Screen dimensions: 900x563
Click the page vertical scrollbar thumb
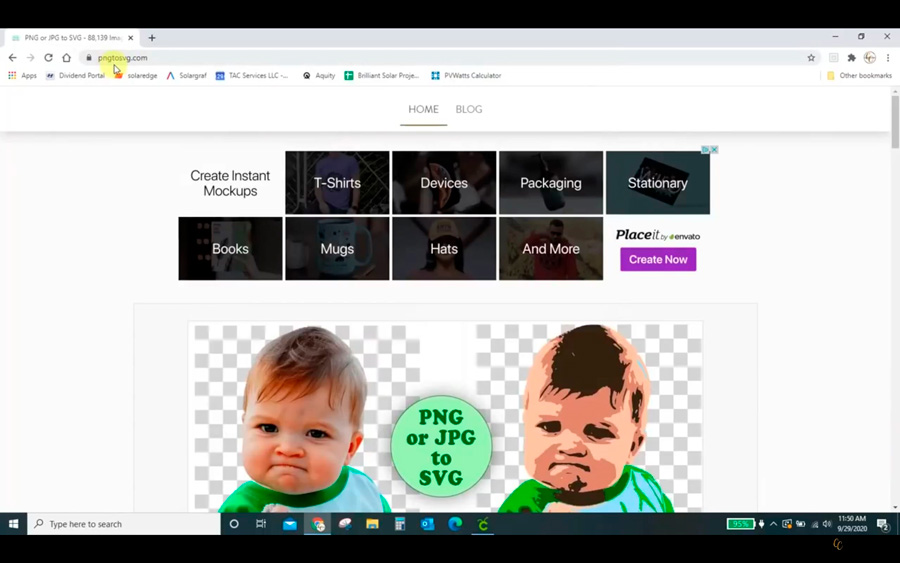click(x=895, y=122)
